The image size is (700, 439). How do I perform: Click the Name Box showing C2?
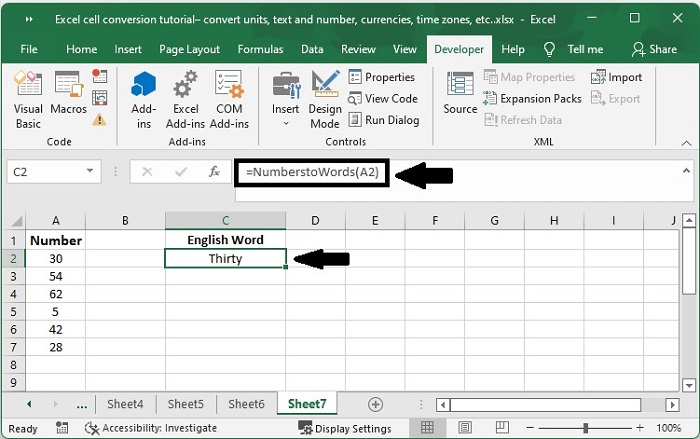[45, 172]
